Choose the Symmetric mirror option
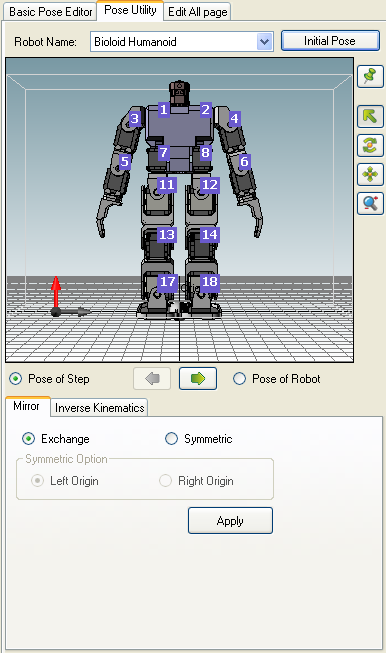 (171, 439)
